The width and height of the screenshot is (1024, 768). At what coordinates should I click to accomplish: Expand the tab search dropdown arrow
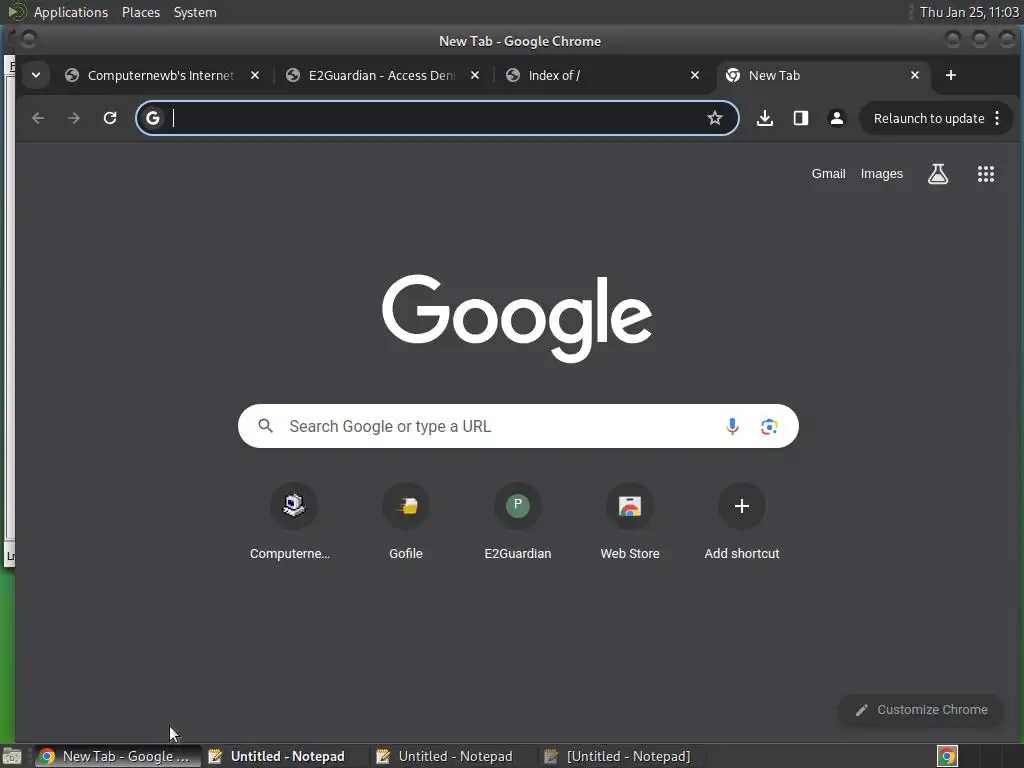(x=36, y=75)
